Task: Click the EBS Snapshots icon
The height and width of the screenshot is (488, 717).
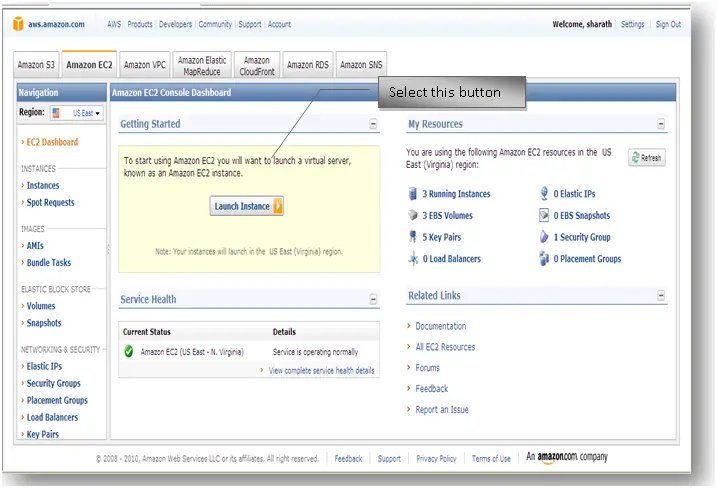Action: click(x=544, y=215)
